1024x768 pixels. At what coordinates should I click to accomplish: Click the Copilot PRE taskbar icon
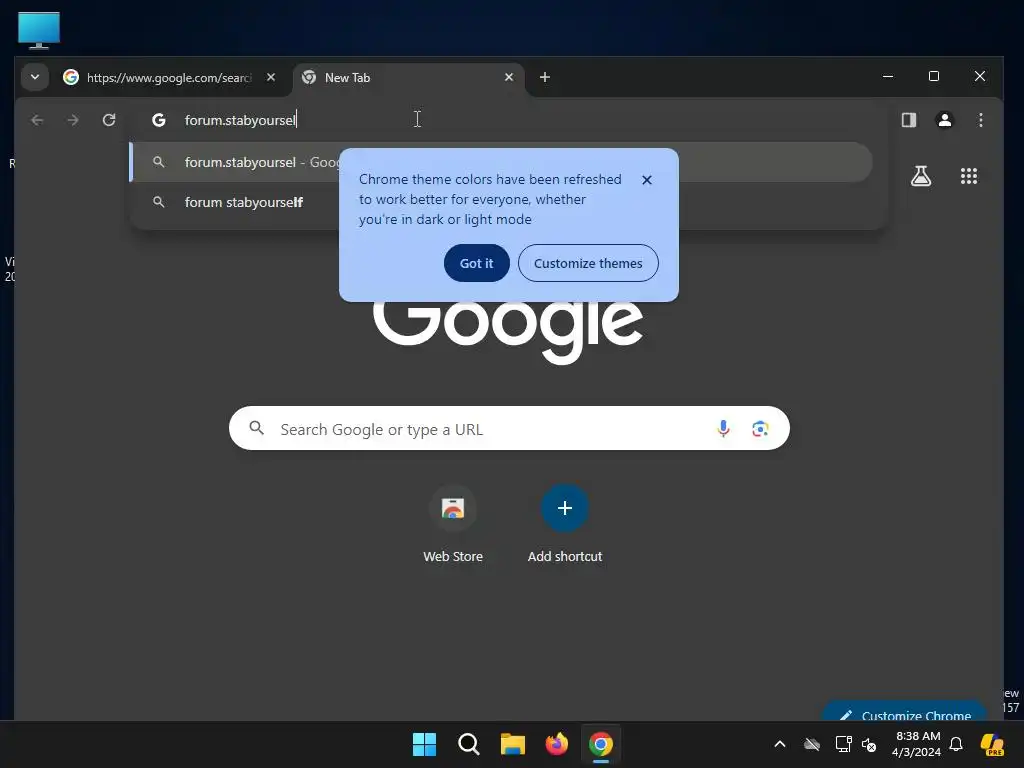992,744
